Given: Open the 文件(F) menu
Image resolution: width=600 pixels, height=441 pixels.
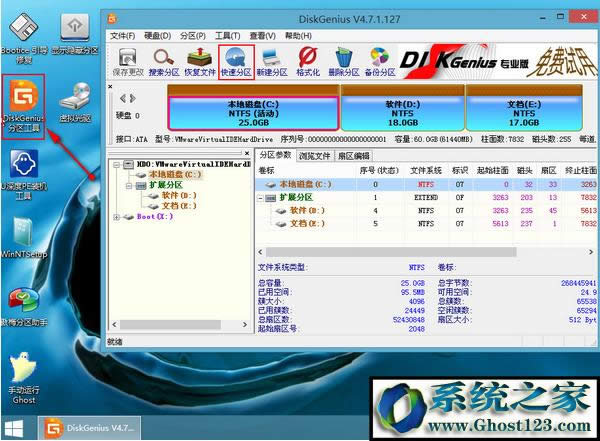Looking at the screenshot, I should pyautogui.click(x=122, y=35).
